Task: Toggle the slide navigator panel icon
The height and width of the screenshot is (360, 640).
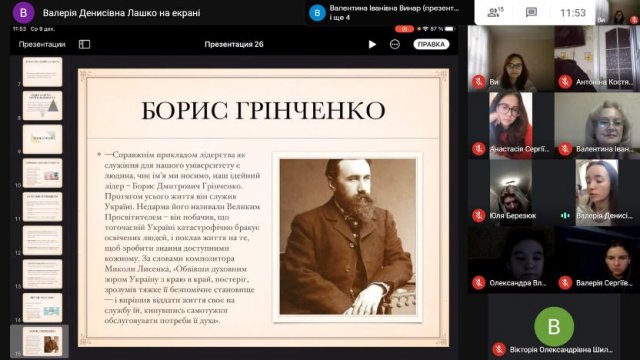Action: tap(84, 44)
